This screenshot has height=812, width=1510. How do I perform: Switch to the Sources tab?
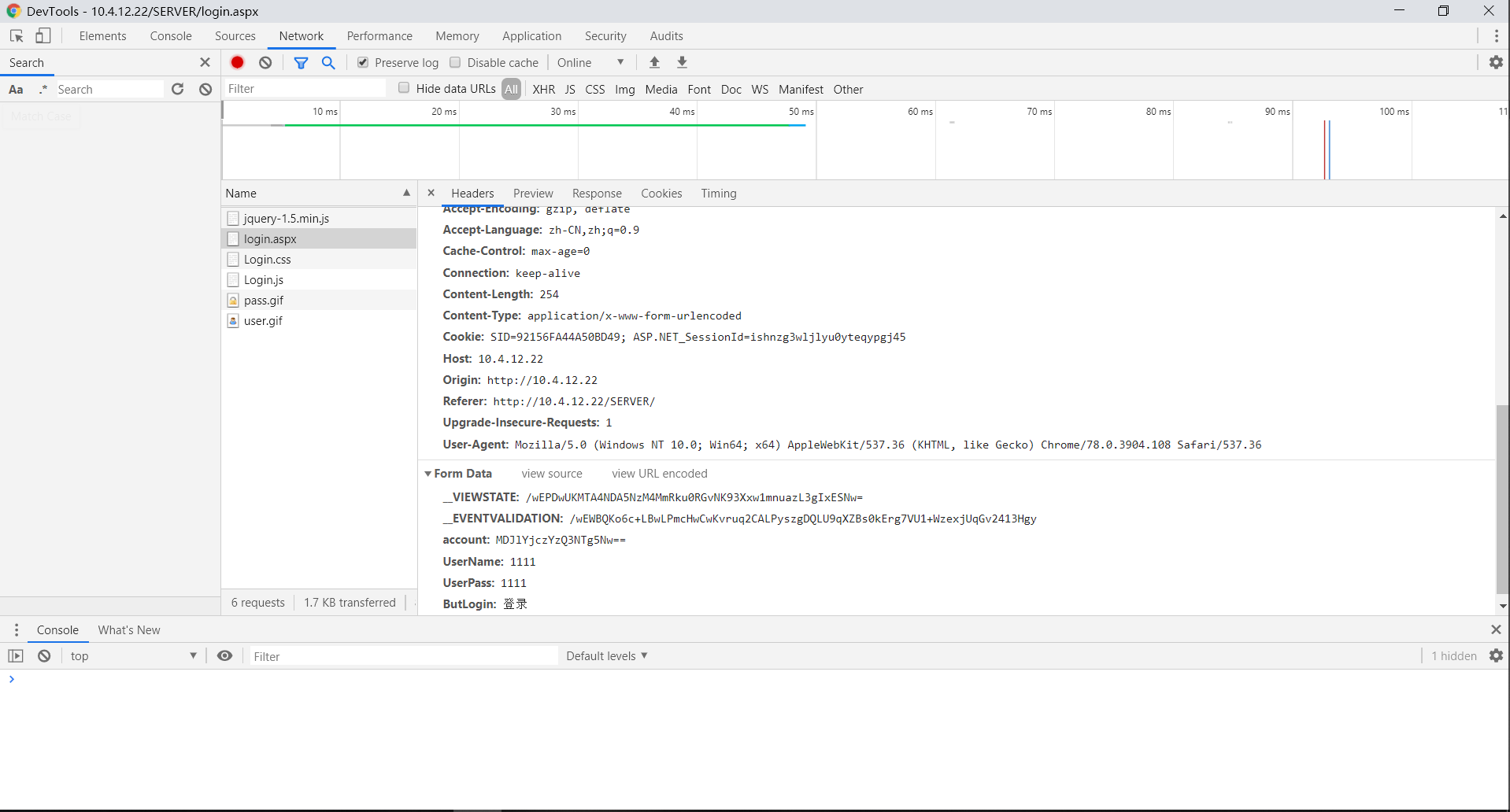pos(235,36)
